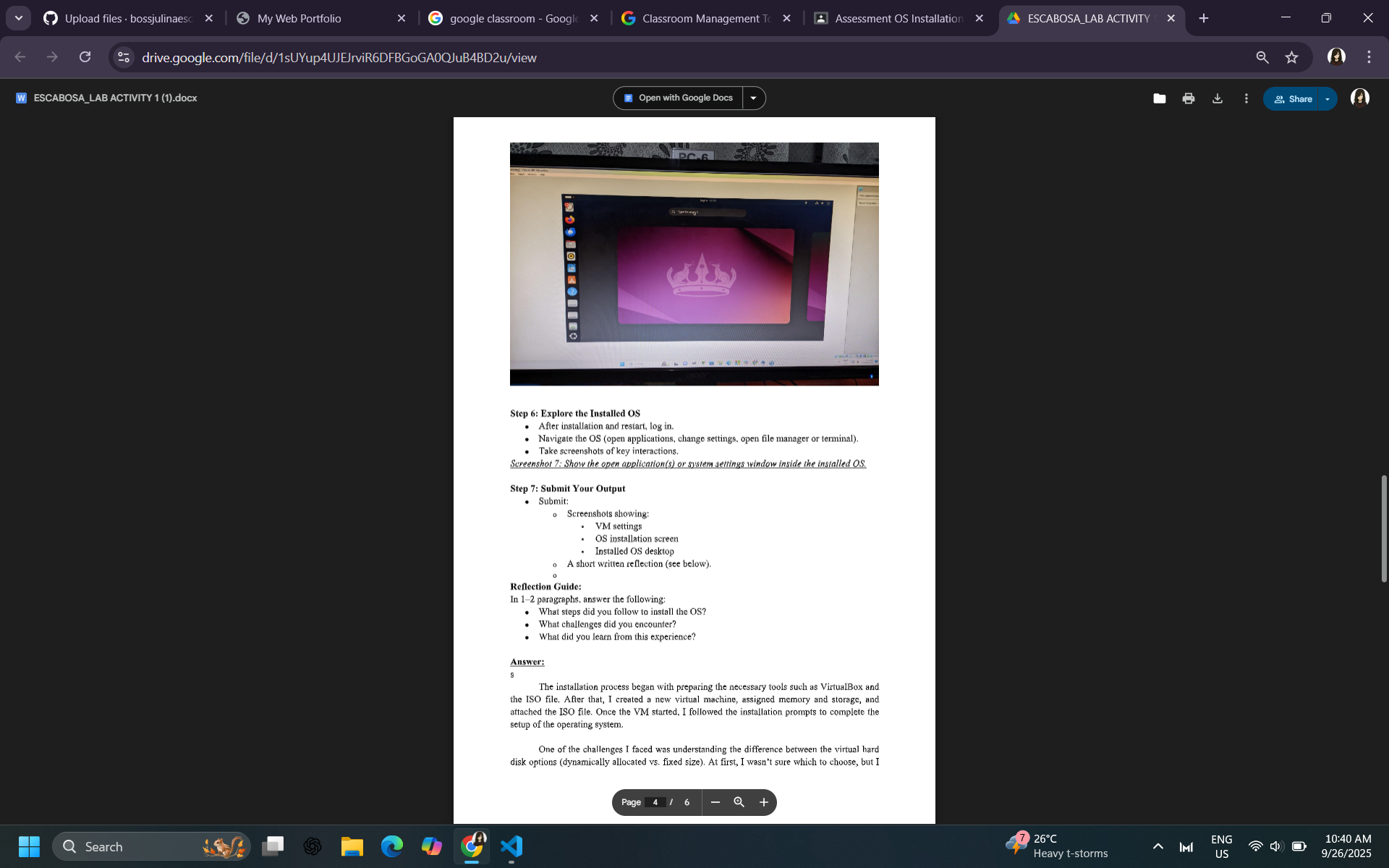Zoom in with the plus icon

tap(763, 802)
